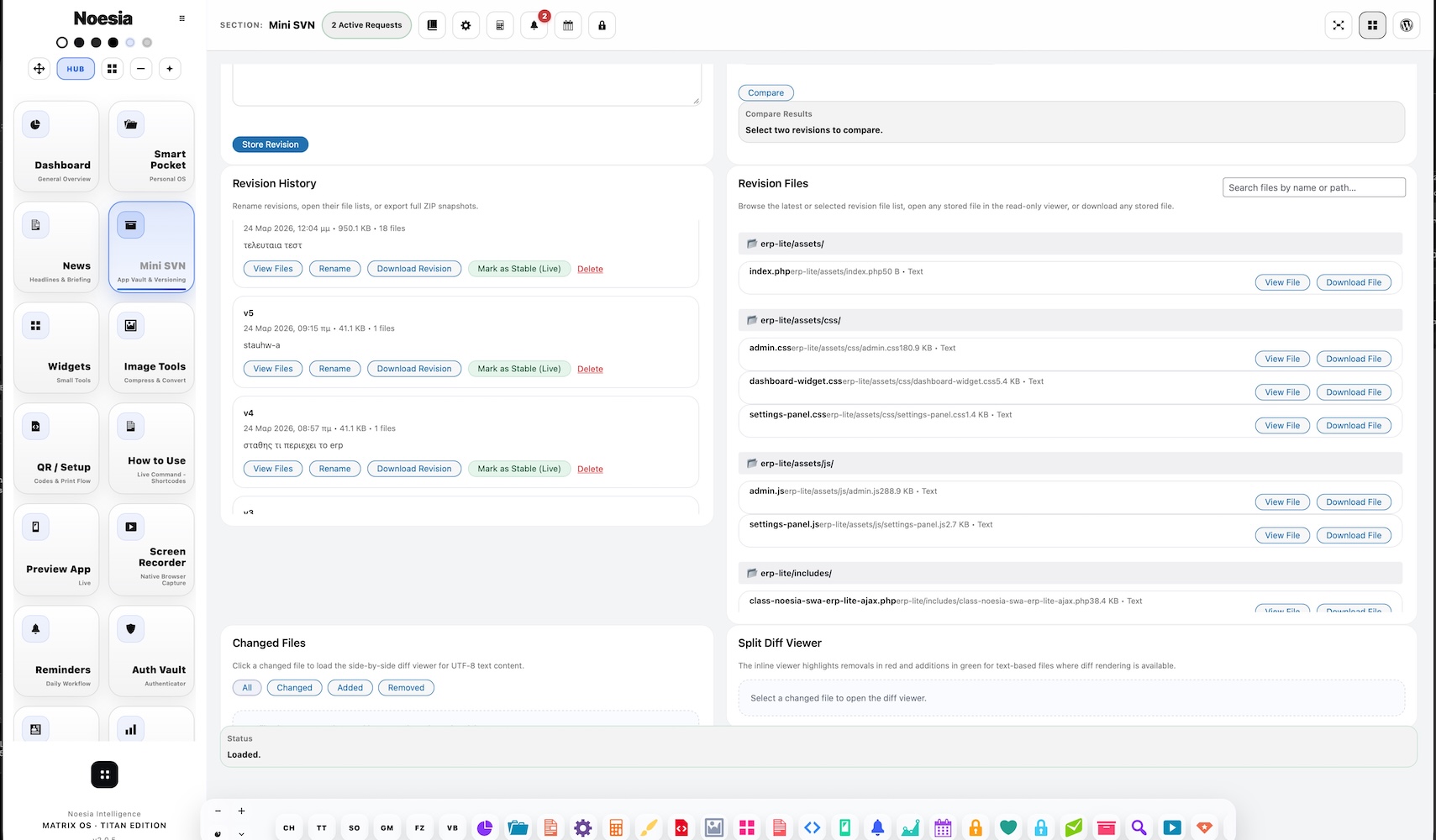This screenshot has width=1436, height=840.
Task: Open the calculator icon in the top toolbar
Action: click(x=500, y=25)
